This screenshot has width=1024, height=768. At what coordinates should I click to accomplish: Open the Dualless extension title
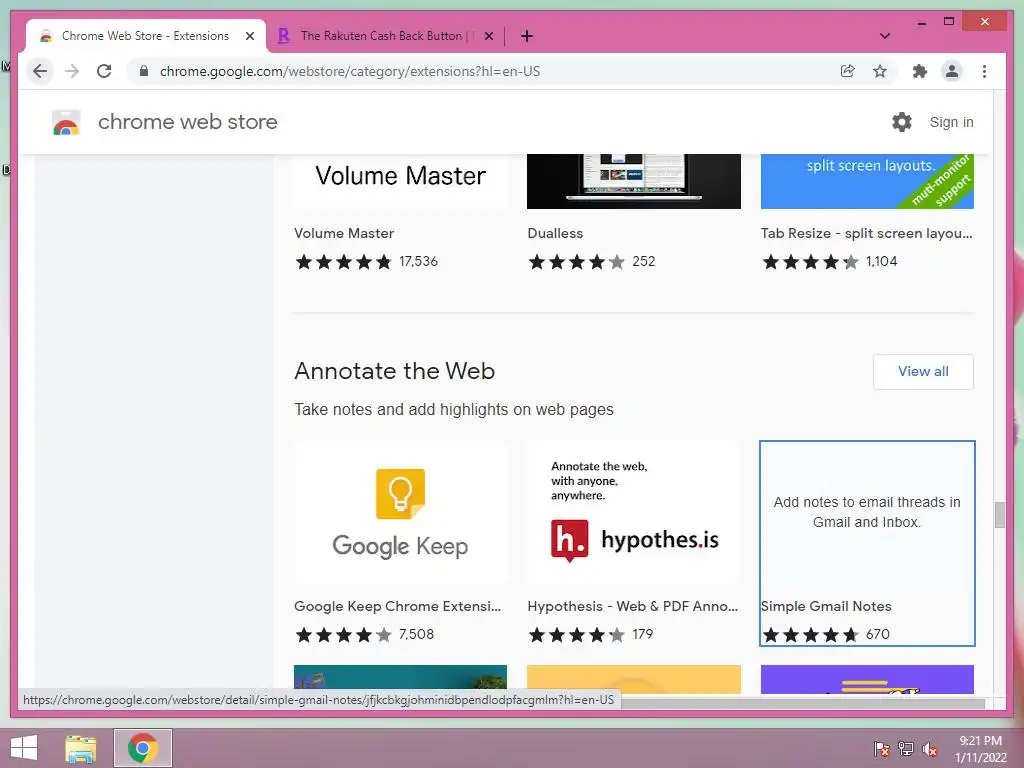(555, 233)
